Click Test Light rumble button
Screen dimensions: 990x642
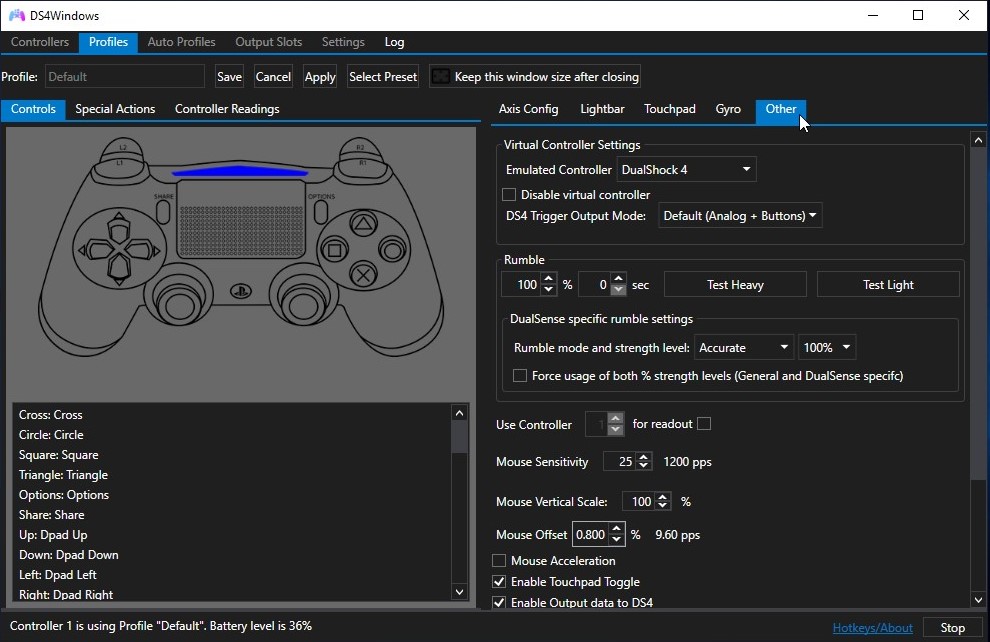pyautogui.click(x=888, y=284)
